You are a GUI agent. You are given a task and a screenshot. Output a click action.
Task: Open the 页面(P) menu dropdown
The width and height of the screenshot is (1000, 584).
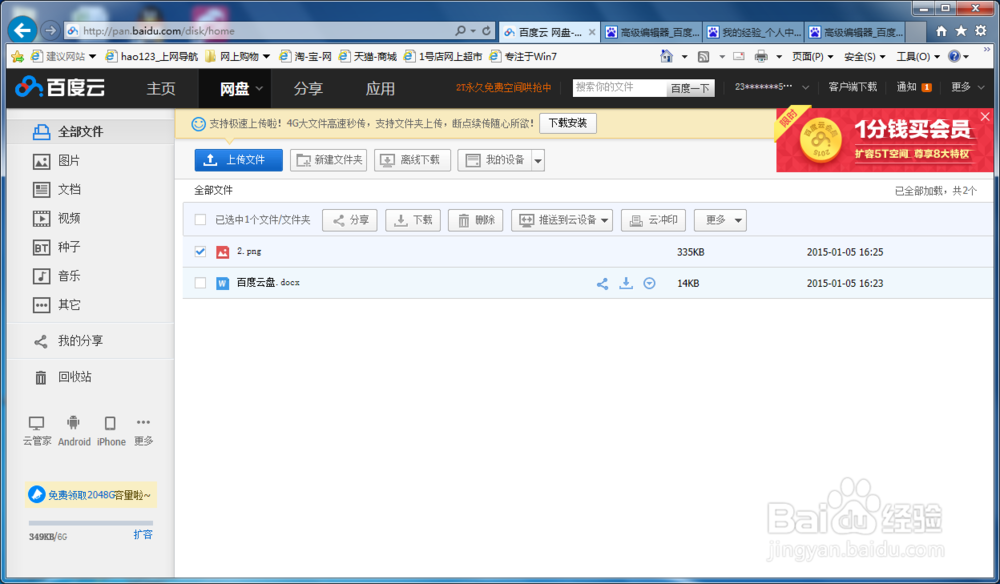point(812,57)
